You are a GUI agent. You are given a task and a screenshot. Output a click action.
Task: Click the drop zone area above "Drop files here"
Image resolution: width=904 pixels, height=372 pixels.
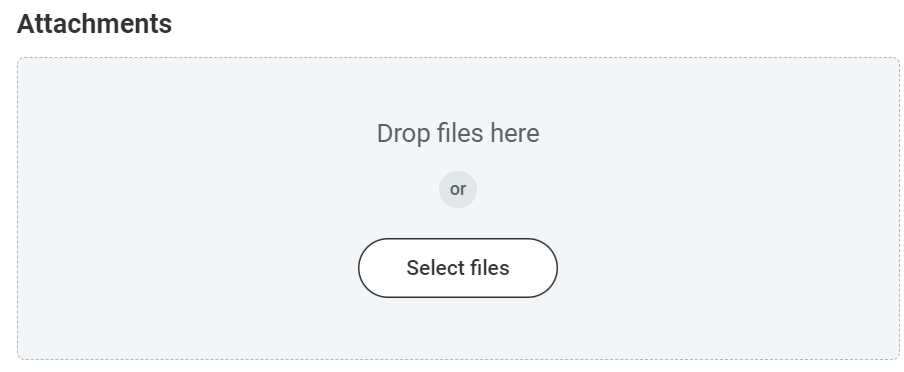(x=458, y=89)
